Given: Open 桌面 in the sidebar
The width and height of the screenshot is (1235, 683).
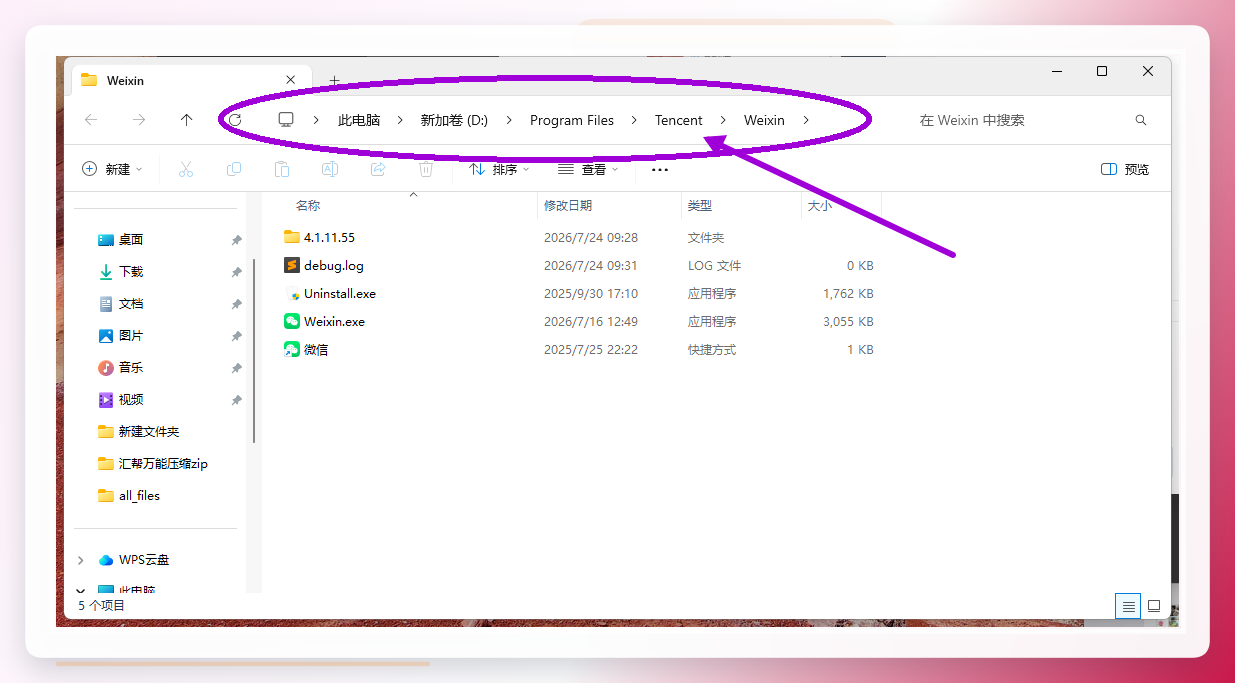Looking at the screenshot, I should point(131,240).
